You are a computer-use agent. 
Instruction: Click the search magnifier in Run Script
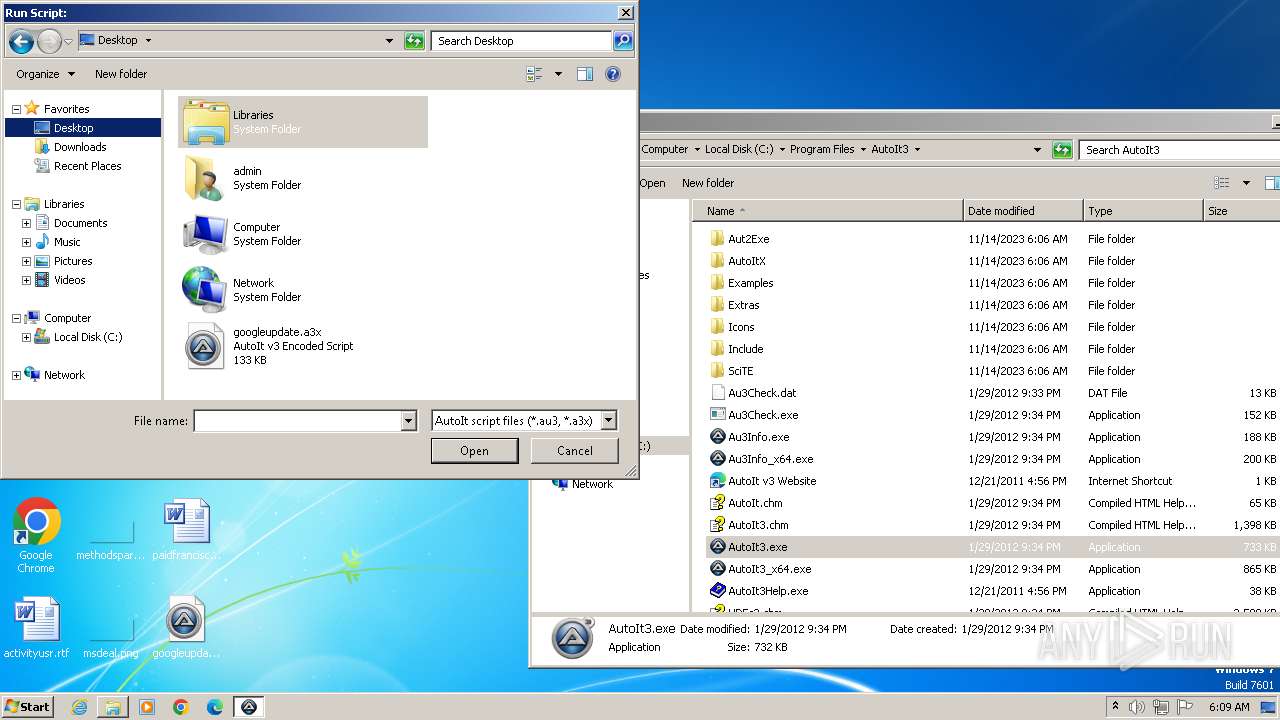(x=623, y=41)
